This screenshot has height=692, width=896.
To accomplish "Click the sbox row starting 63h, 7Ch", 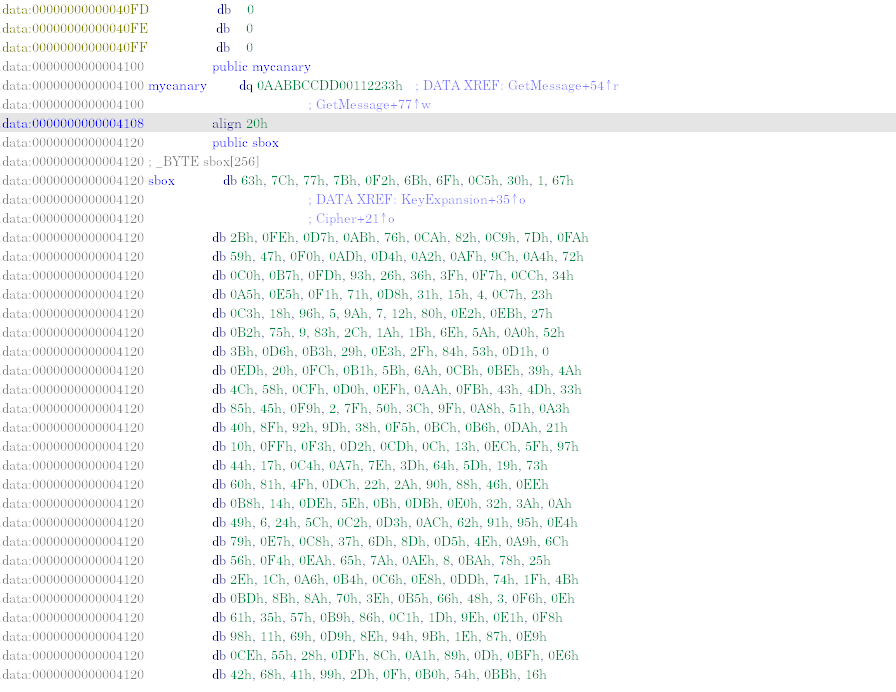I will pyautogui.click(x=398, y=181).
